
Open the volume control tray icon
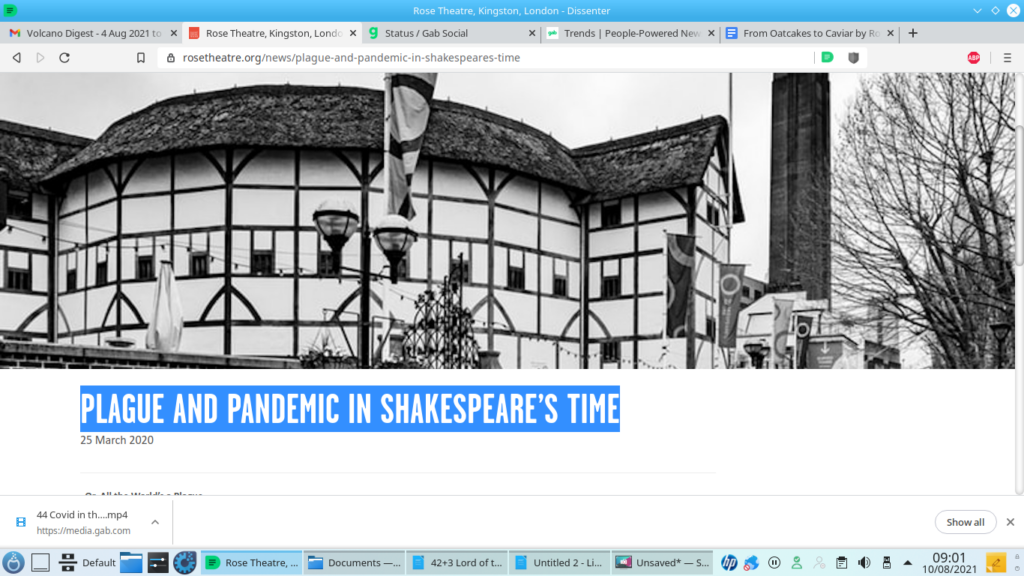[864, 562]
